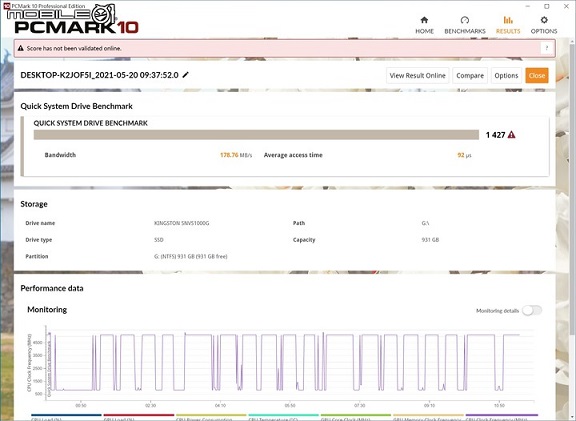Select the CPU Clock Frequency legend item
This screenshot has width=576, height=421.
point(501,418)
